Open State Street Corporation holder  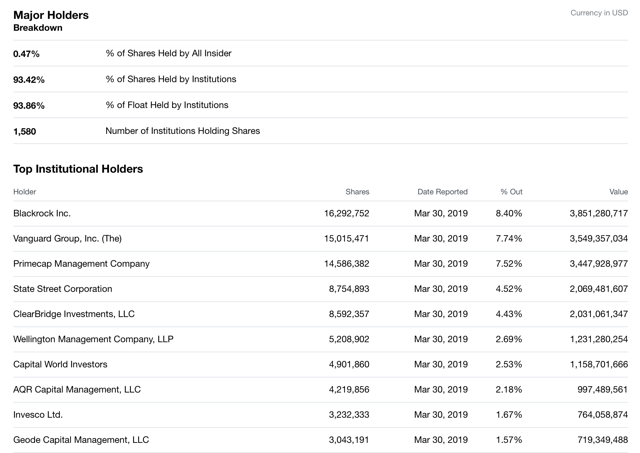(62, 289)
